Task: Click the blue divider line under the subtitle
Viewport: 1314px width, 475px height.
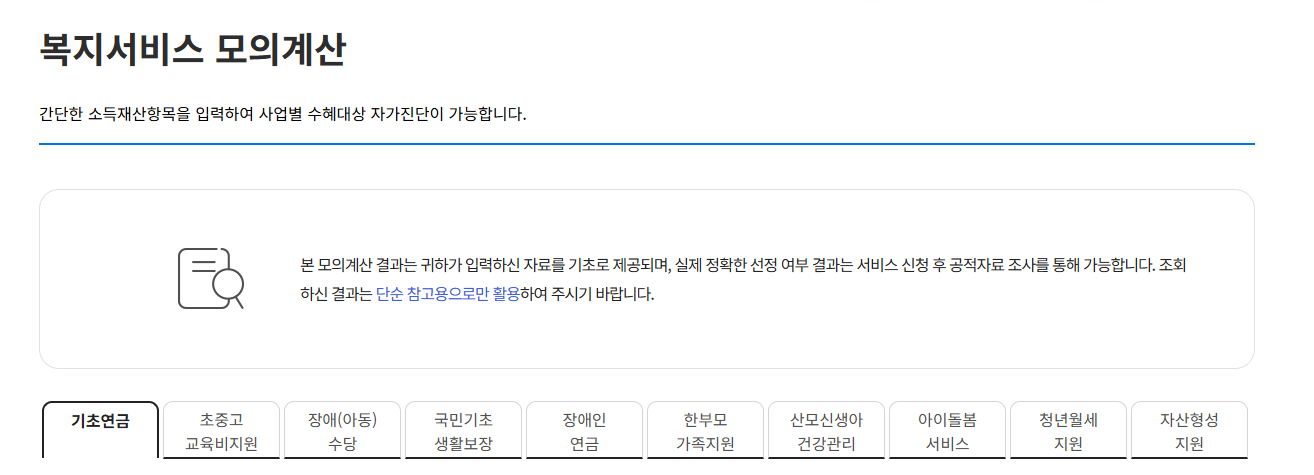Action: [647, 144]
